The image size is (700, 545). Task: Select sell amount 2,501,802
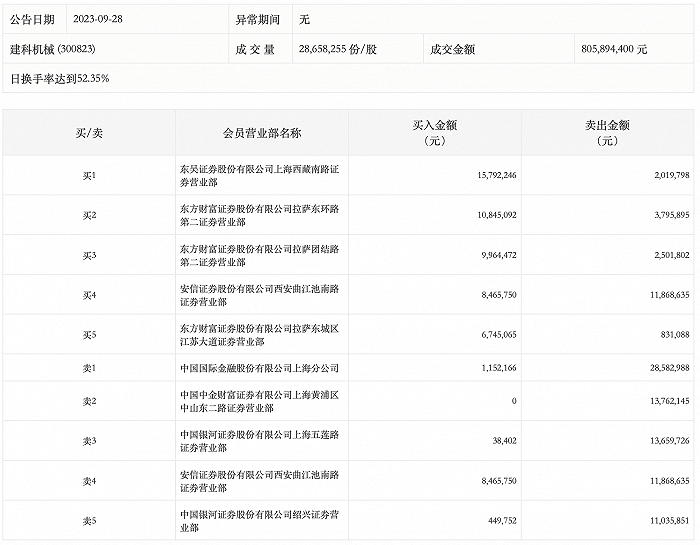point(672,255)
